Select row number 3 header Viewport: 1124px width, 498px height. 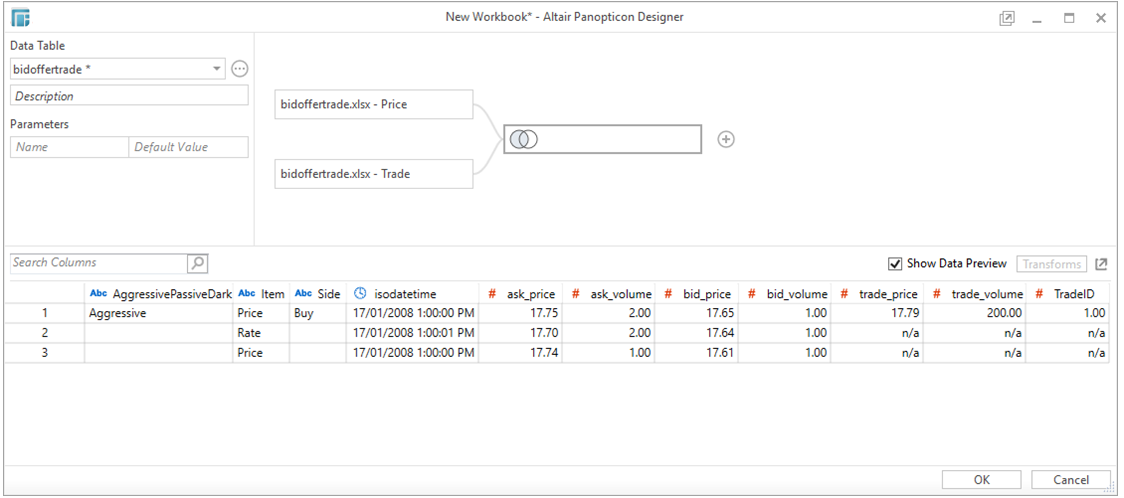tap(44, 353)
